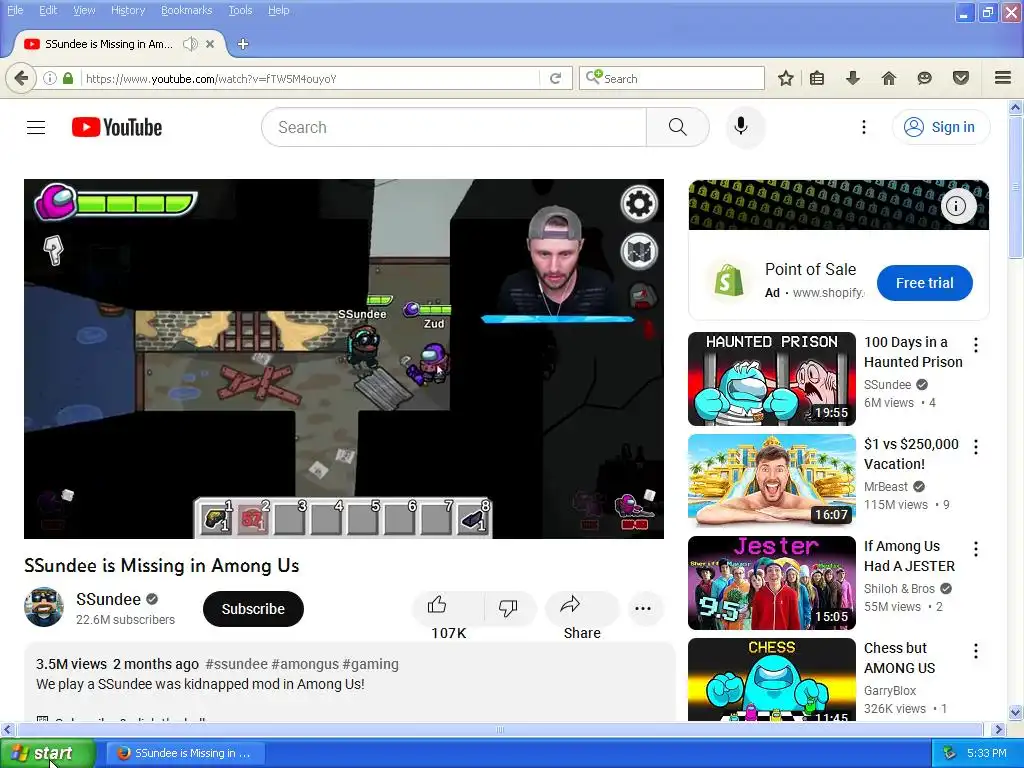Open YouTube settings three-dot menu

tap(863, 127)
